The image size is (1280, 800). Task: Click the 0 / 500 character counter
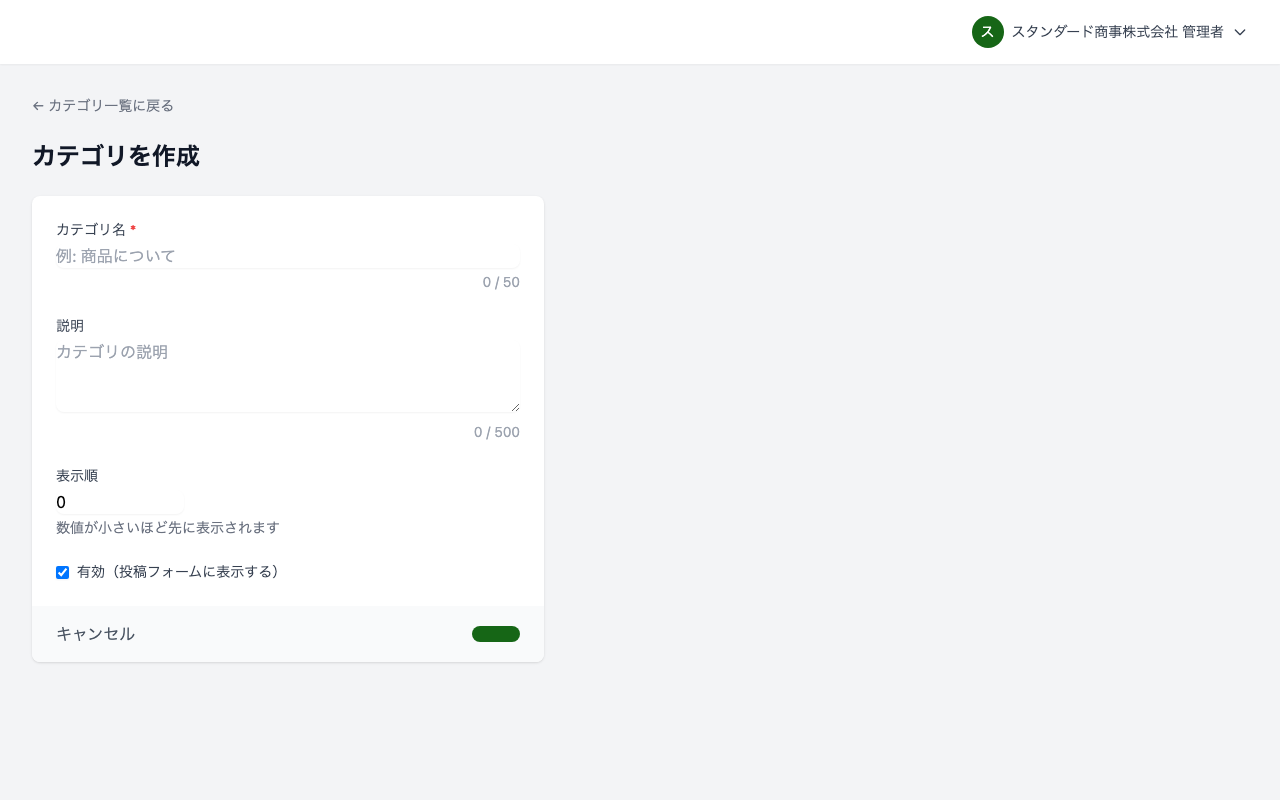[x=497, y=432]
